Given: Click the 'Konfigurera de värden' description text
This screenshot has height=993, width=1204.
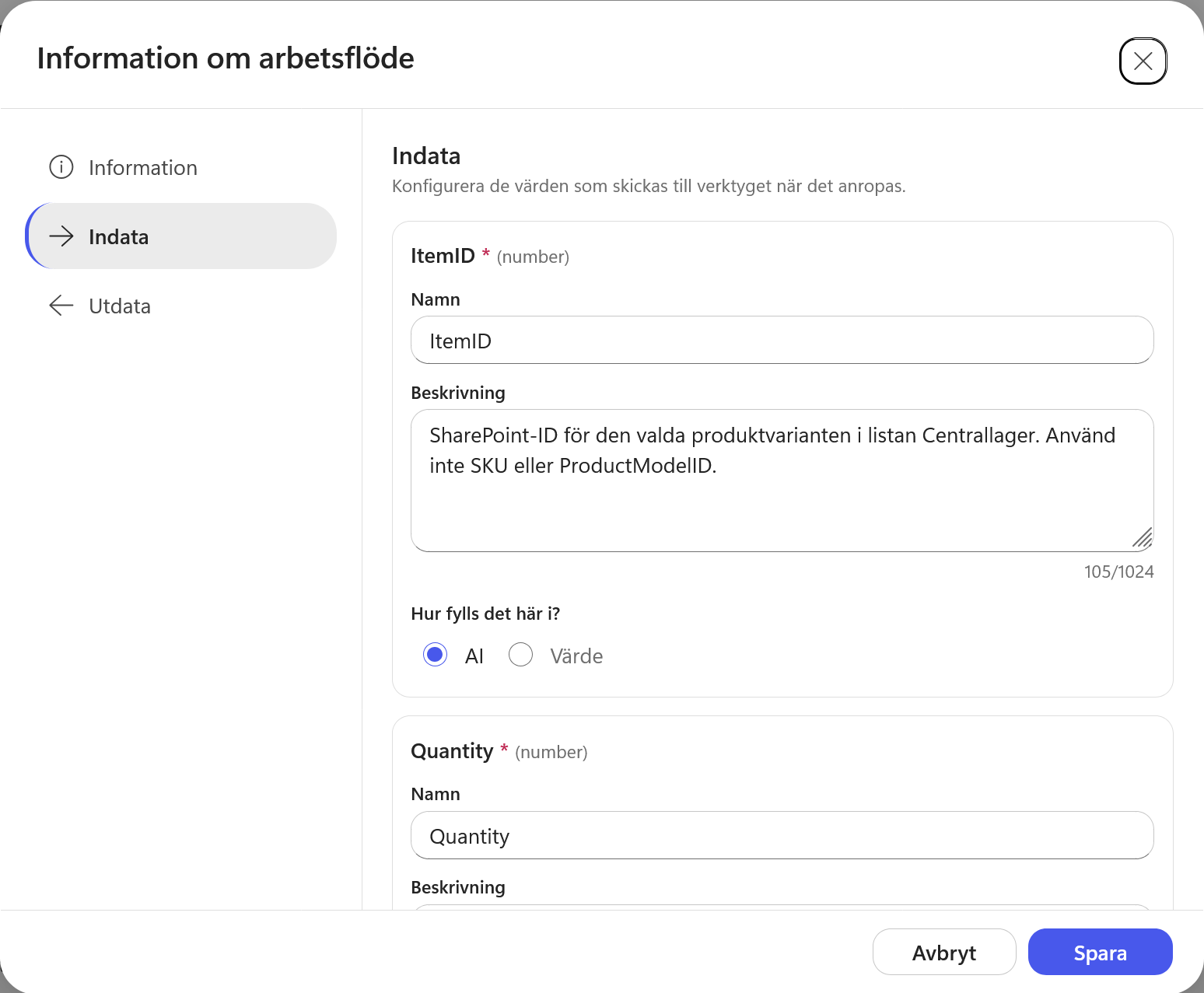Looking at the screenshot, I should 649,187.
